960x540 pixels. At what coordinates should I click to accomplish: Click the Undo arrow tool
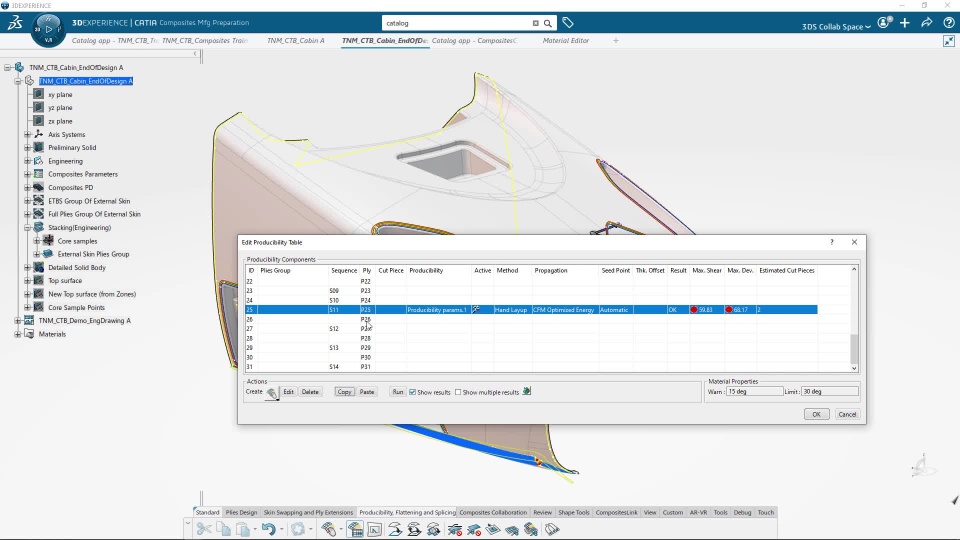268,529
